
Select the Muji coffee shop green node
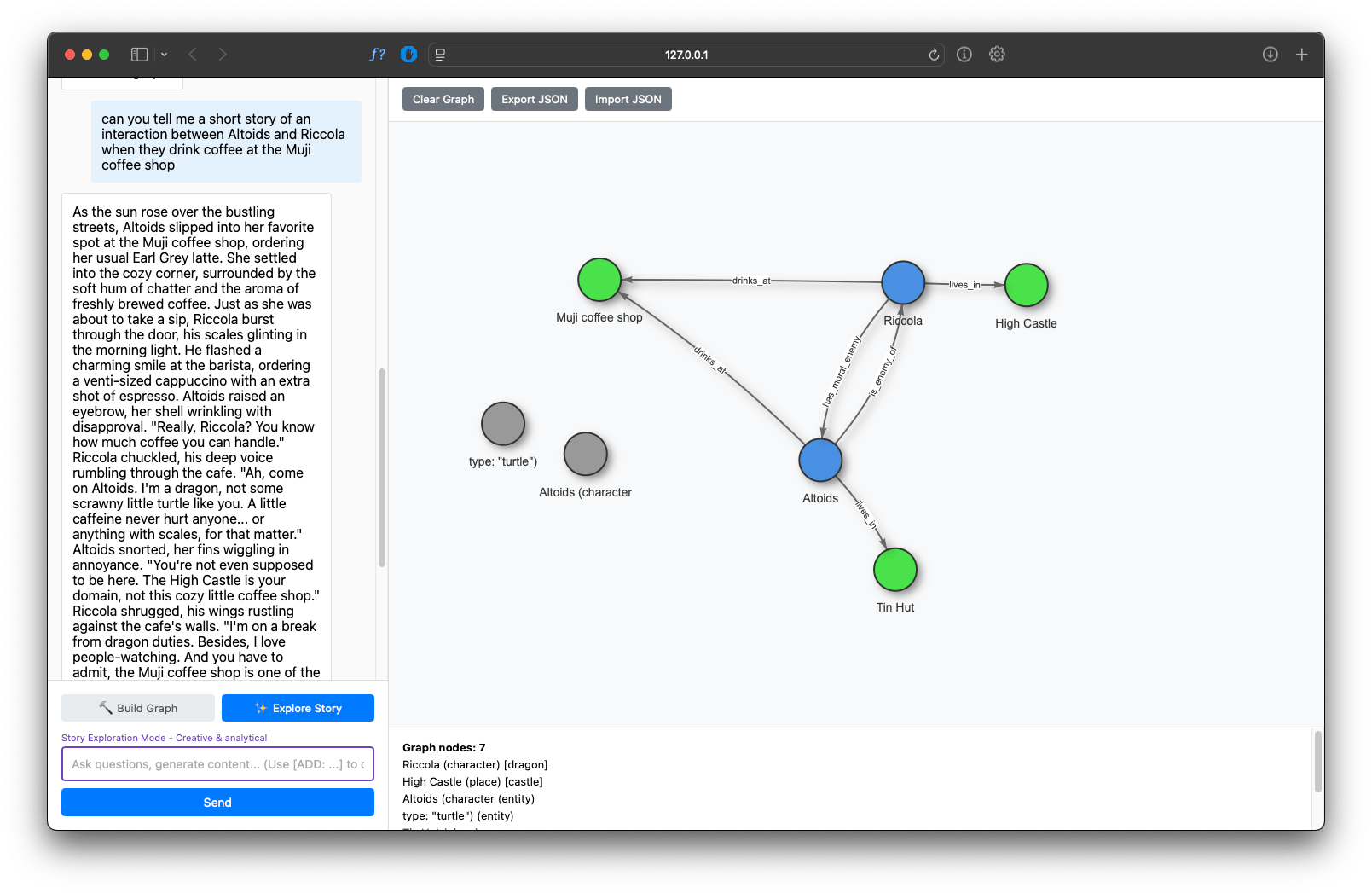point(599,280)
